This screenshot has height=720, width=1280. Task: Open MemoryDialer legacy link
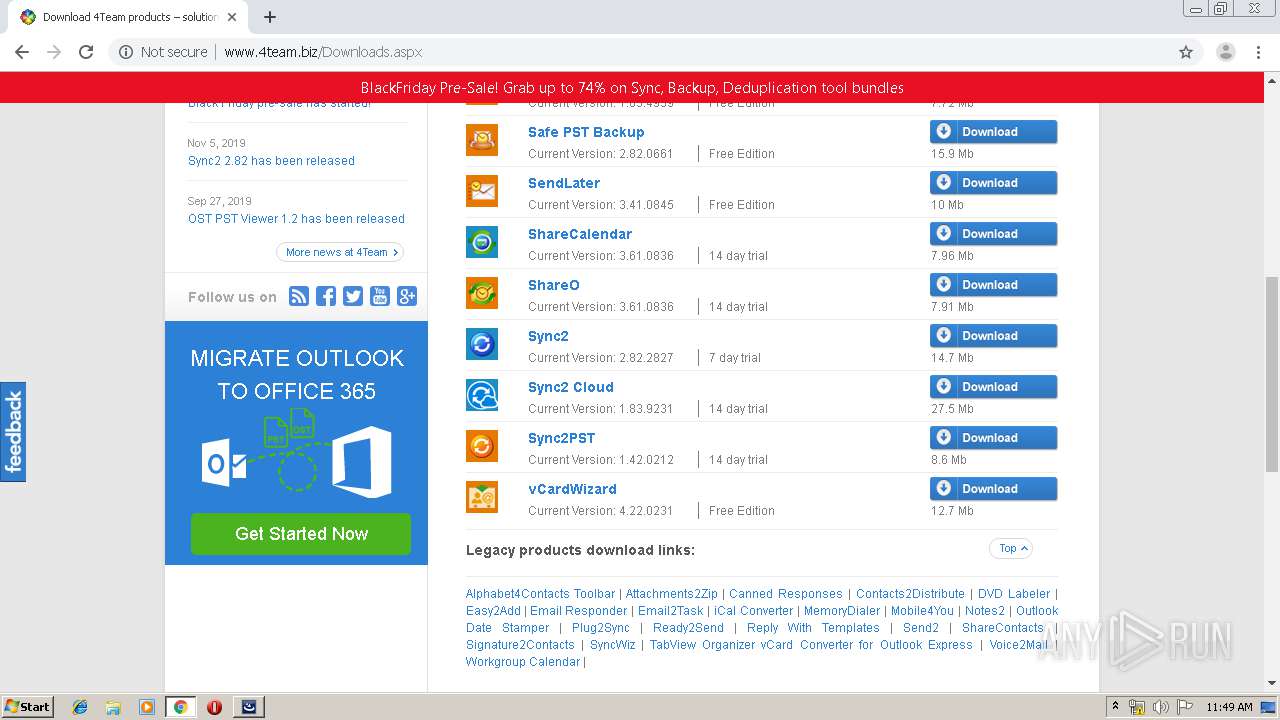coord(842,611)
